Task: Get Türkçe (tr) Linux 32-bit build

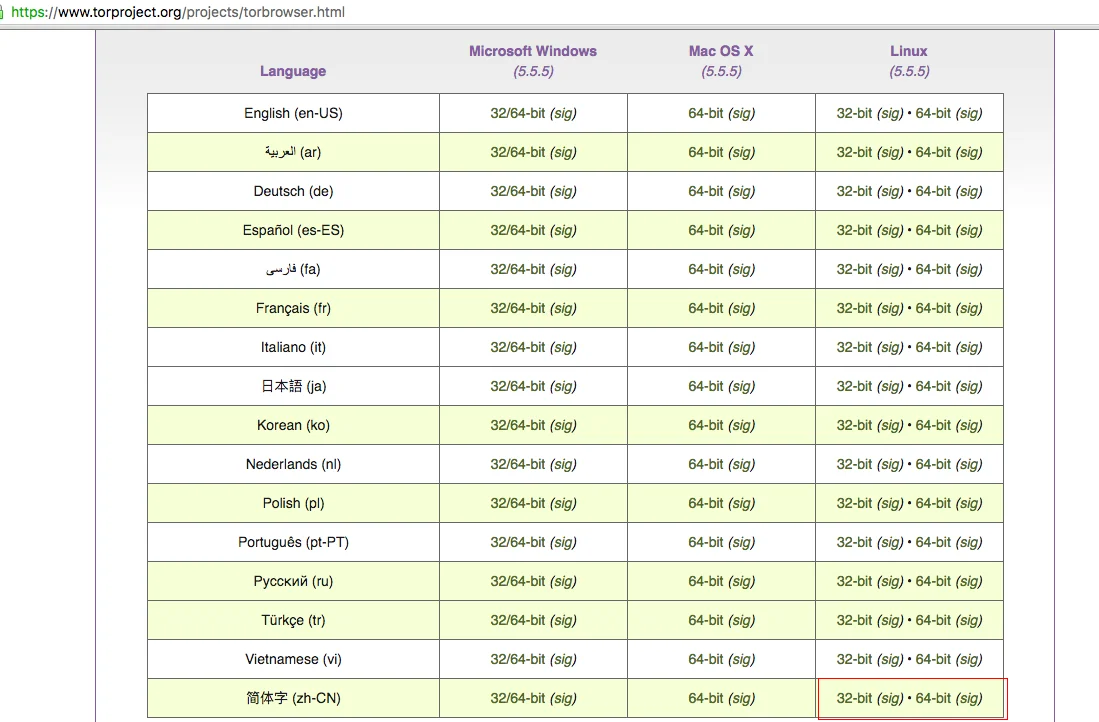Action: pos(854,620)
